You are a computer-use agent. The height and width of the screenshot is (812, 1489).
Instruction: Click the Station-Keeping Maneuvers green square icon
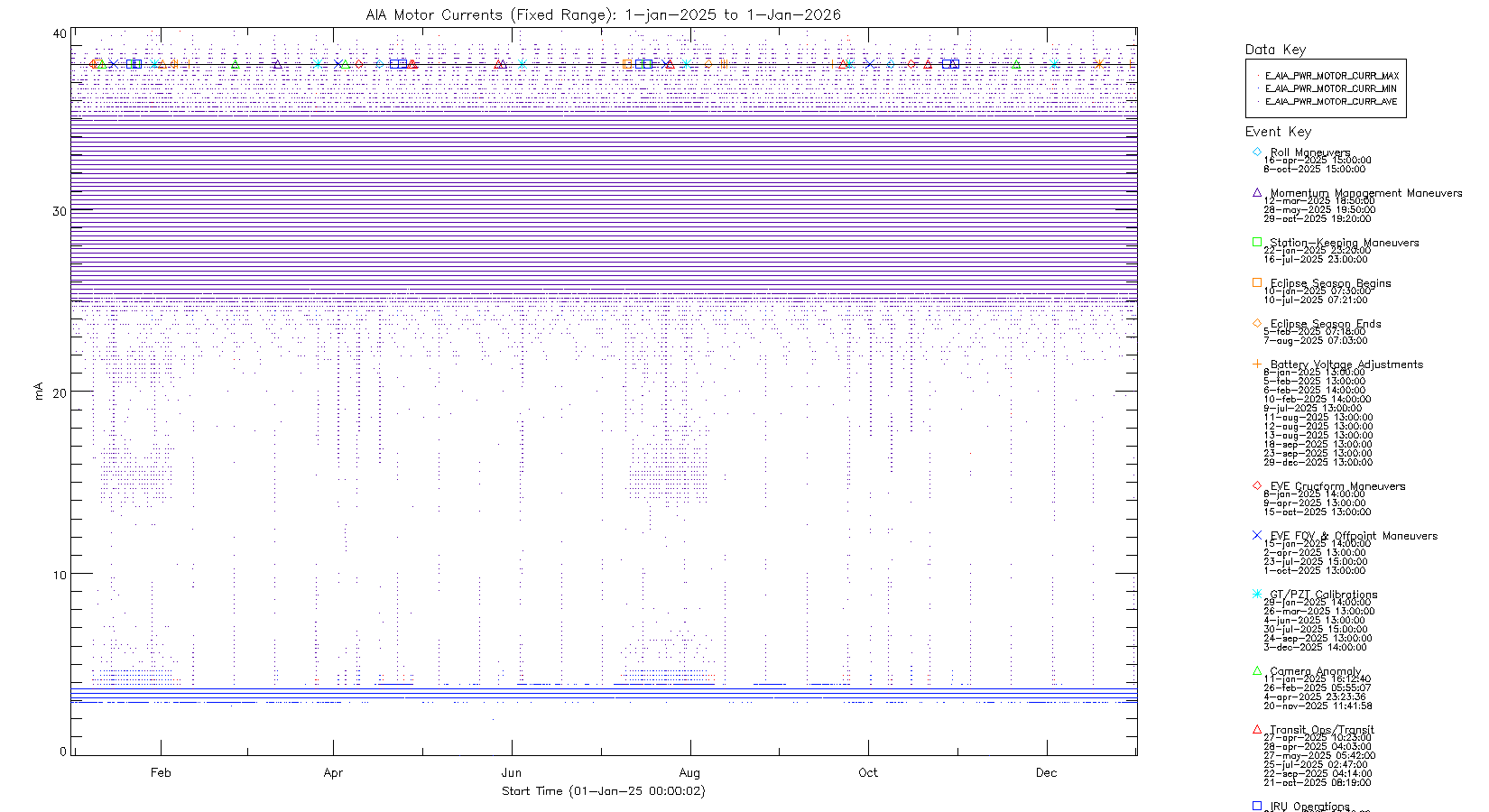[x=1257, y=242]
